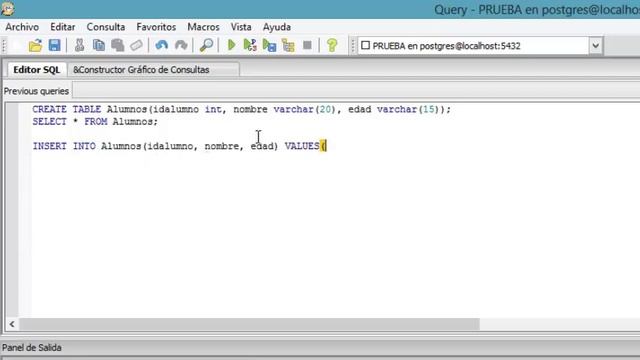The height and width of the screenshot is (360, 640).
Task: Click the Previous queries label
Action: pyautogui.click(x=36, y=91)
